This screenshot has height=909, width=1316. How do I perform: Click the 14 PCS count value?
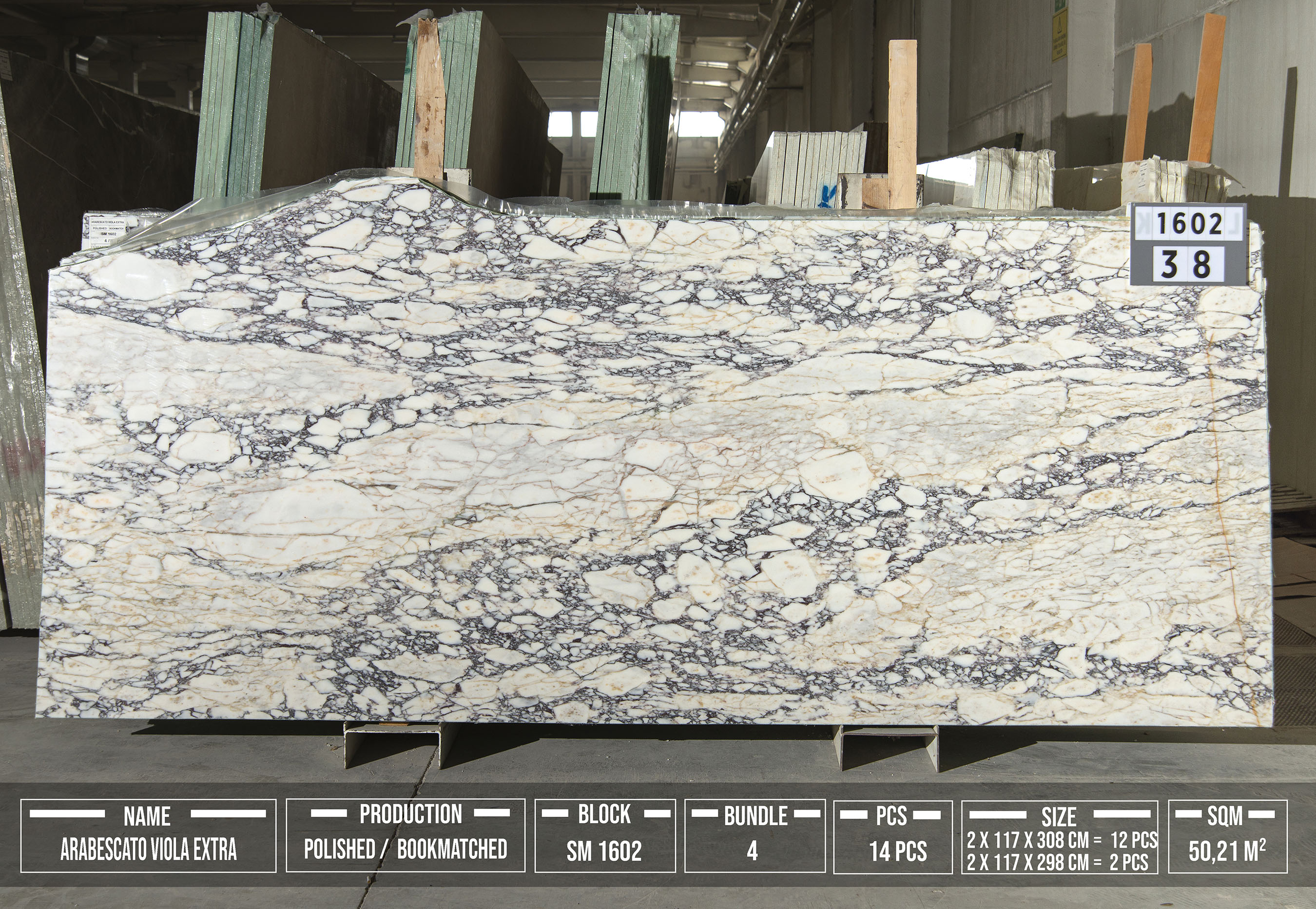point(898,852)
